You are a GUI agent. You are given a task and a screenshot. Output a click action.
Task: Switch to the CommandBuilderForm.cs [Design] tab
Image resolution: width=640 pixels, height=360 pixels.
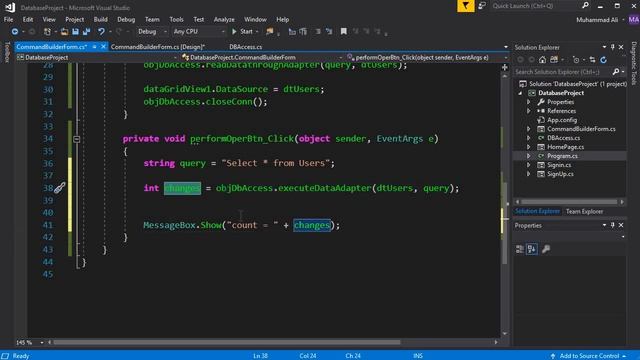pyautogui.click(x=158, y=47)
